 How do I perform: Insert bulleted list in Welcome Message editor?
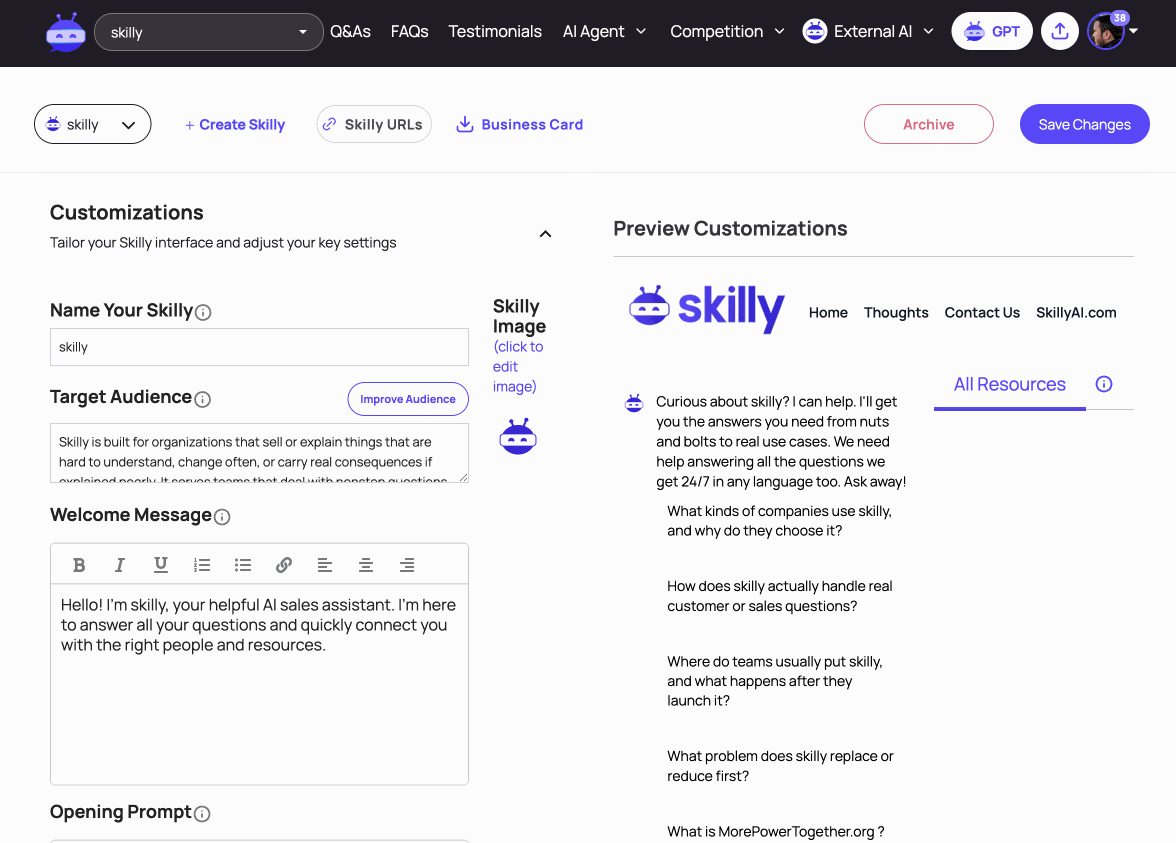click(242, 565)
